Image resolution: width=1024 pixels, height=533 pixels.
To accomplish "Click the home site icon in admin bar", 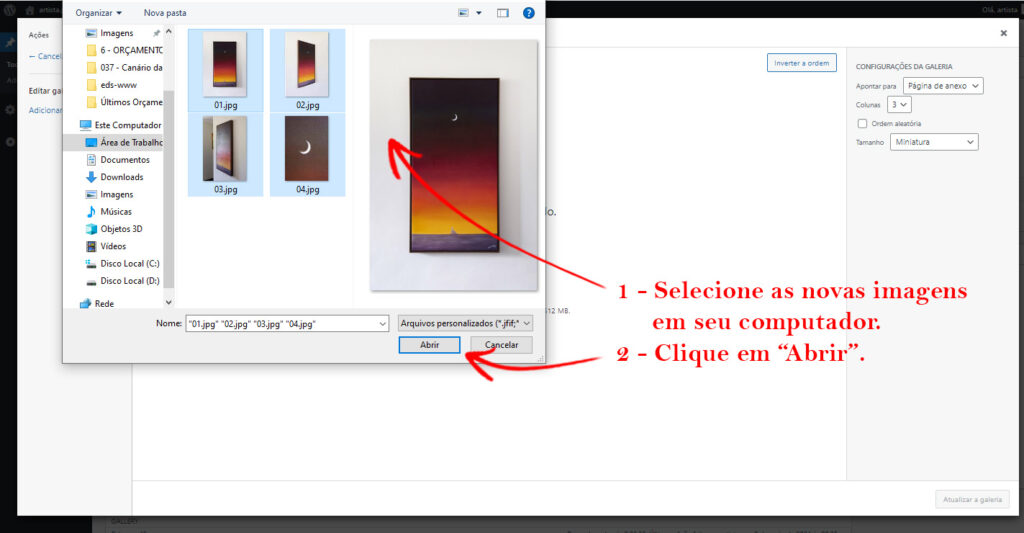I will 30,10.
